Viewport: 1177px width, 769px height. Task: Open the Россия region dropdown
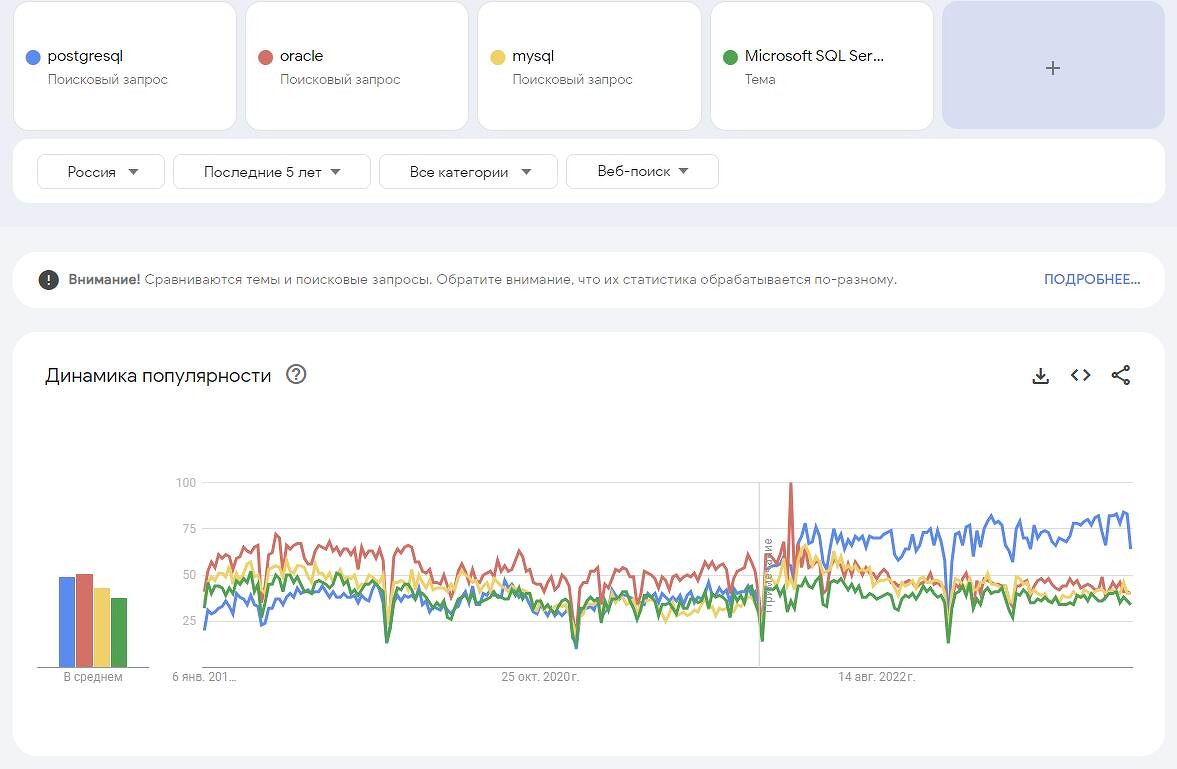pos(102,172)
